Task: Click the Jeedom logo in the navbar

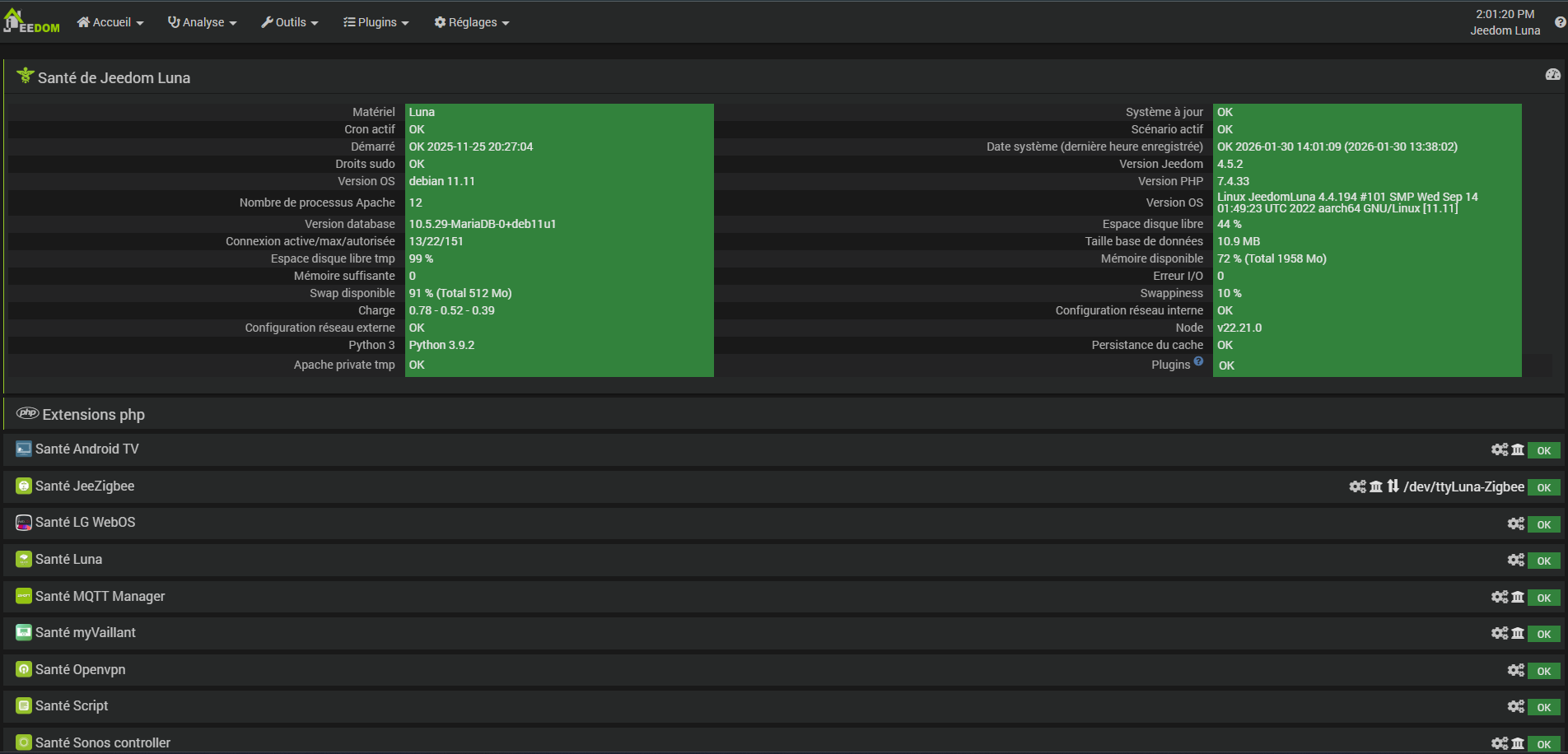Action: pos(32,22)
